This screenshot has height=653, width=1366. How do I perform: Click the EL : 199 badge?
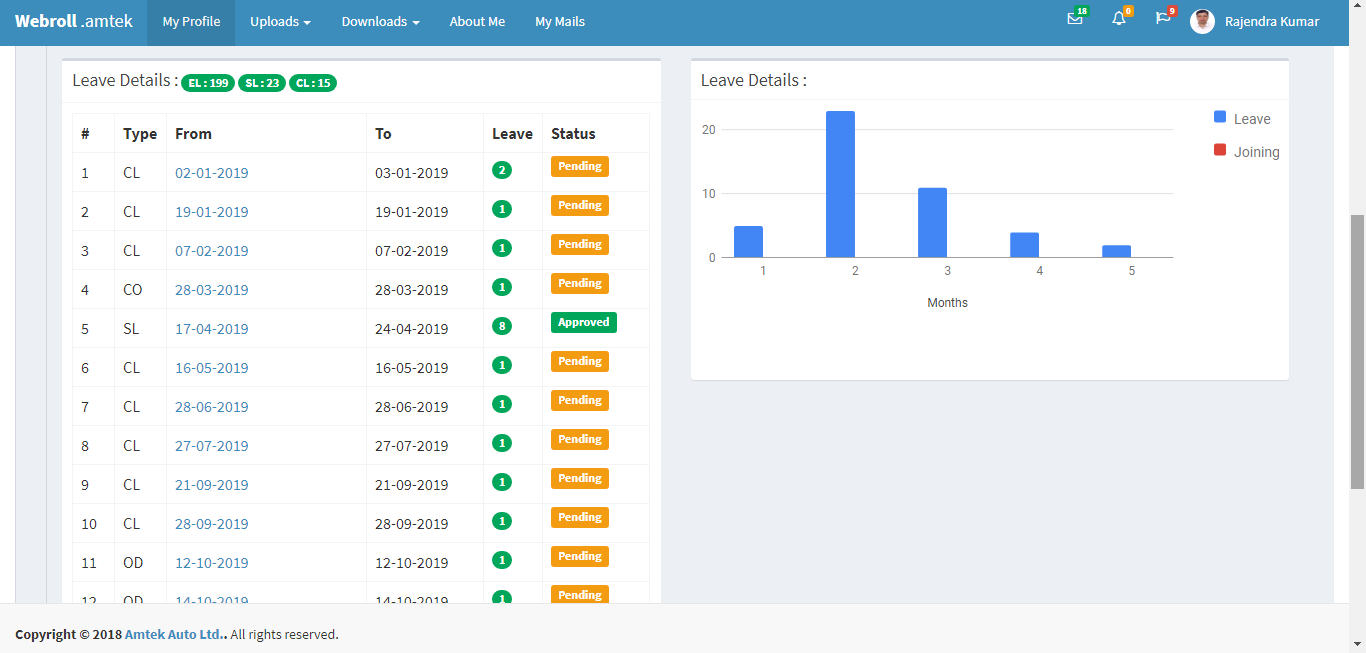coord(207,83)
